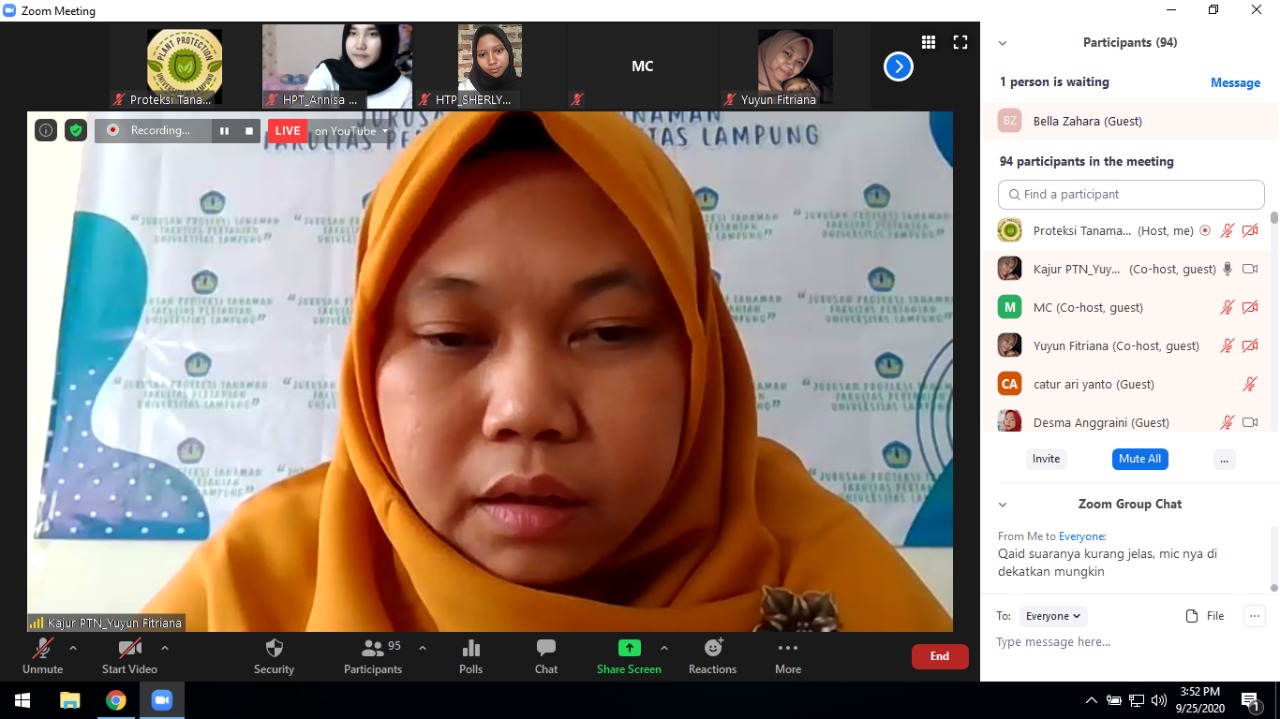This screenshot has width=1280, height=719.
Task: Expand audio options arrow next to Unmute
Action: point(73,648)
